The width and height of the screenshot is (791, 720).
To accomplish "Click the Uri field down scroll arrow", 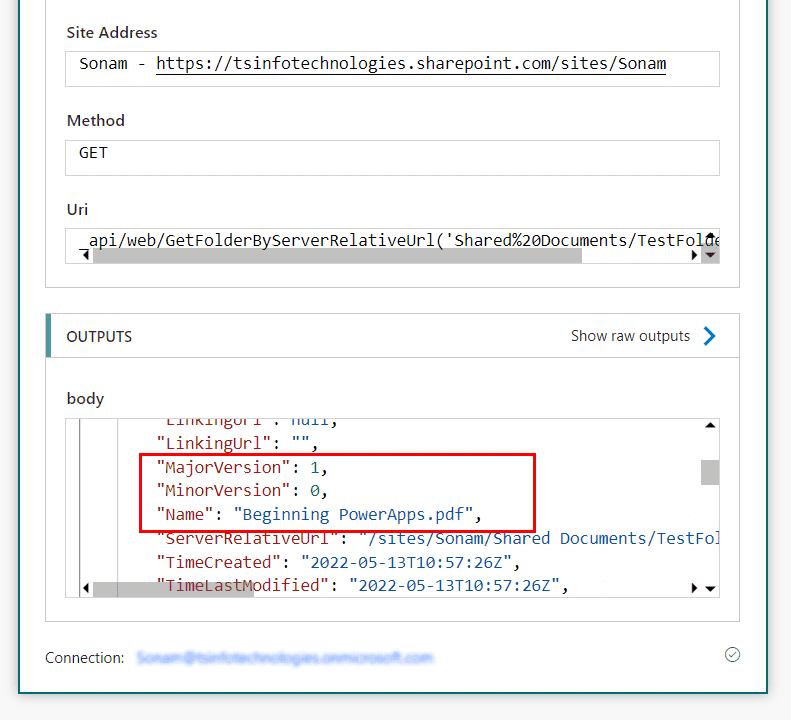I will coord(710,255).
